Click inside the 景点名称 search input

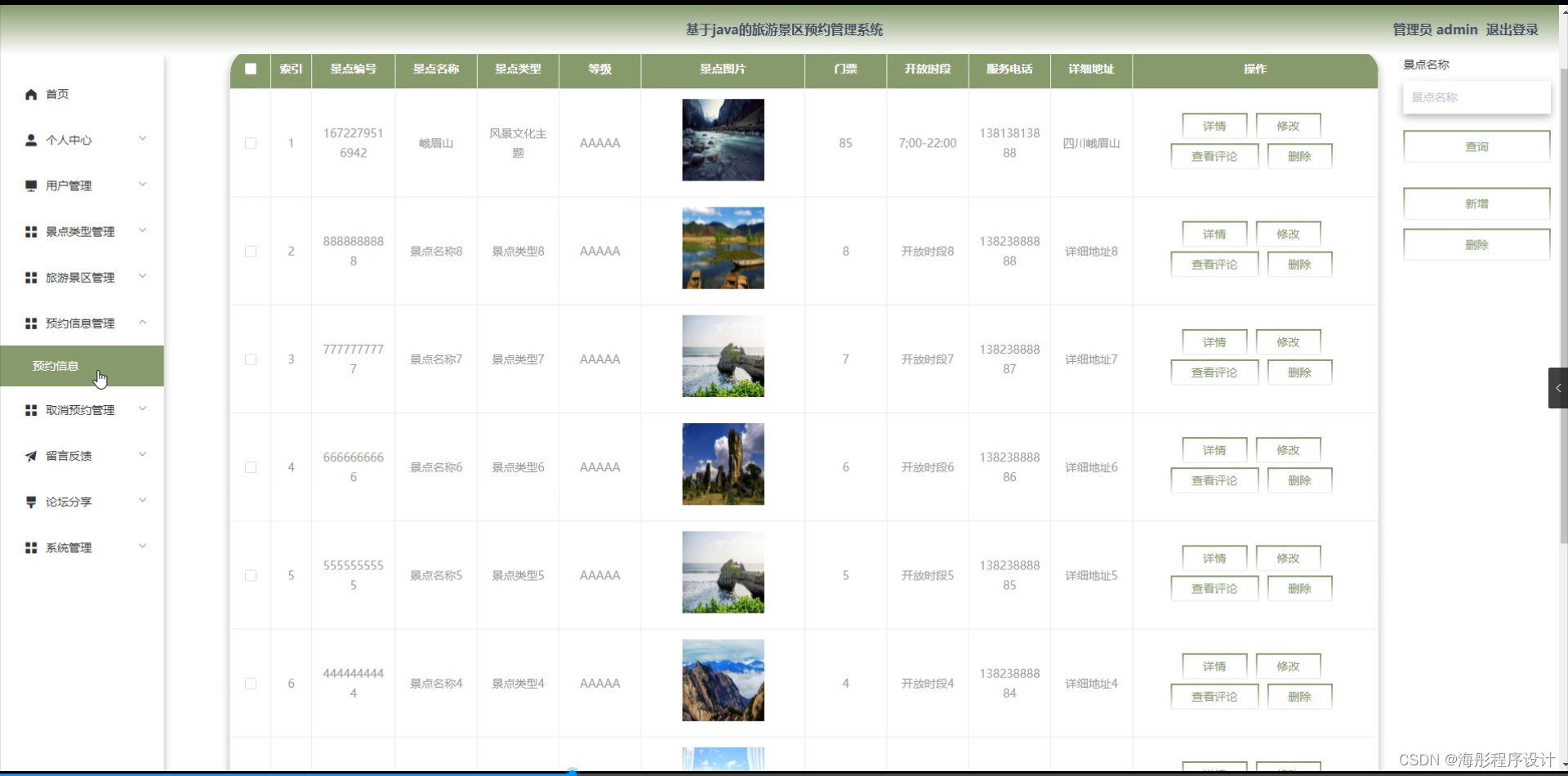tap(1477, 97)
